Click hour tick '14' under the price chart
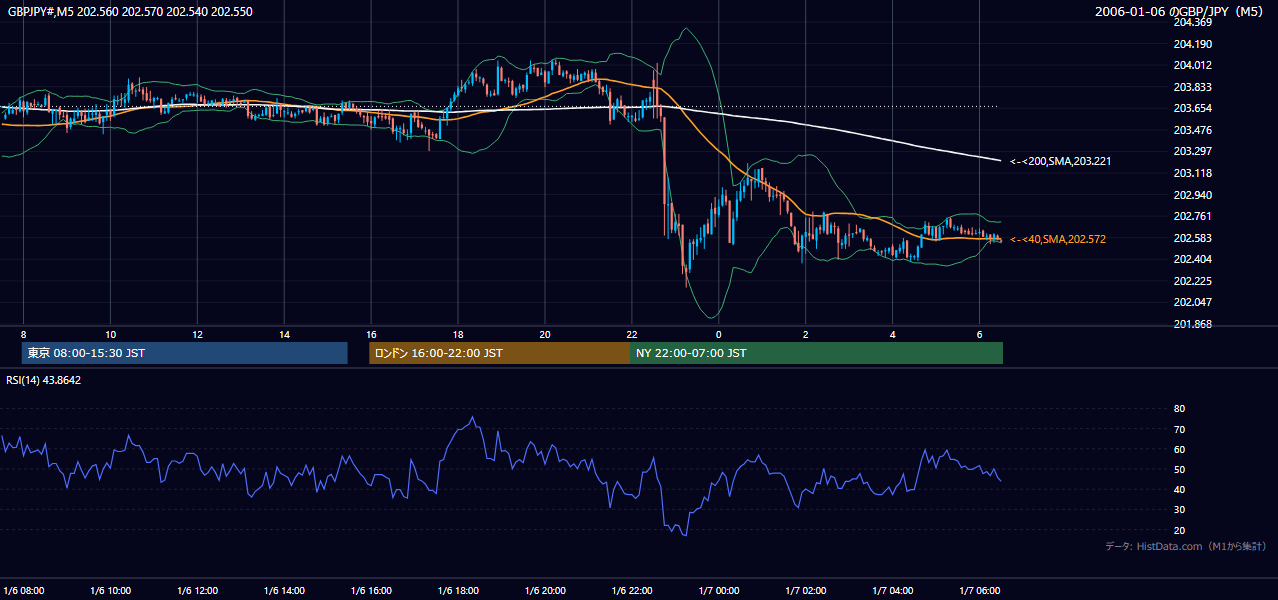This screenshot has height=600, width=1278. (284, 334)
